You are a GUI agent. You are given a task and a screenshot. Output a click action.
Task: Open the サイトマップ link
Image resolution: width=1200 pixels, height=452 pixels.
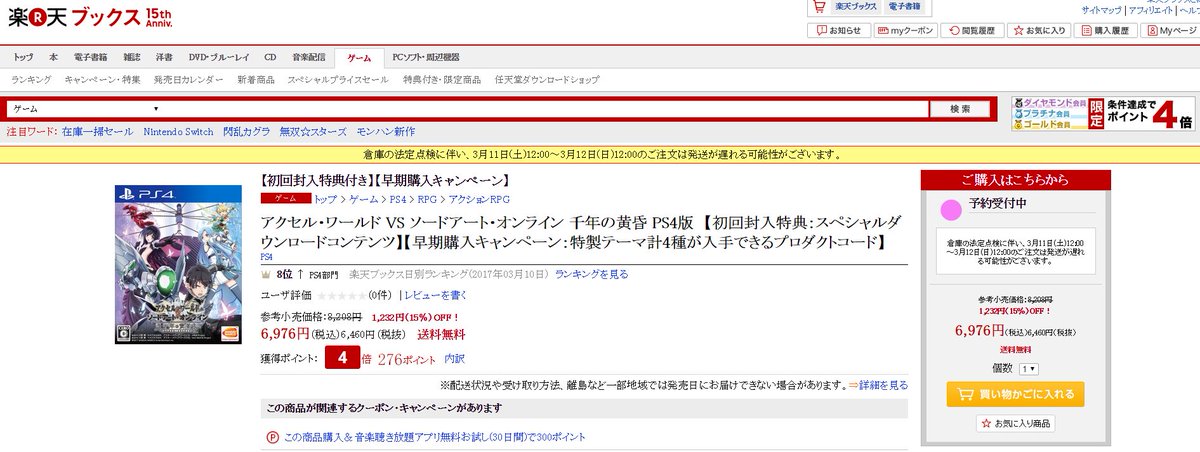point(1101,10)
